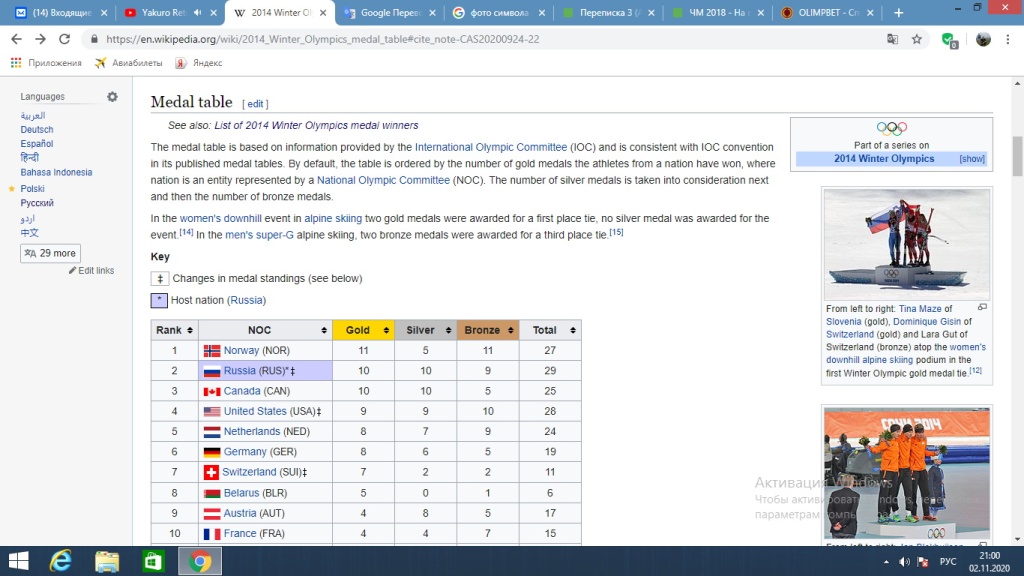Switch to the Google Translate tab
Image resolution: width=1024 pixels, height=576 pixels.
click(x=391, y=12)
